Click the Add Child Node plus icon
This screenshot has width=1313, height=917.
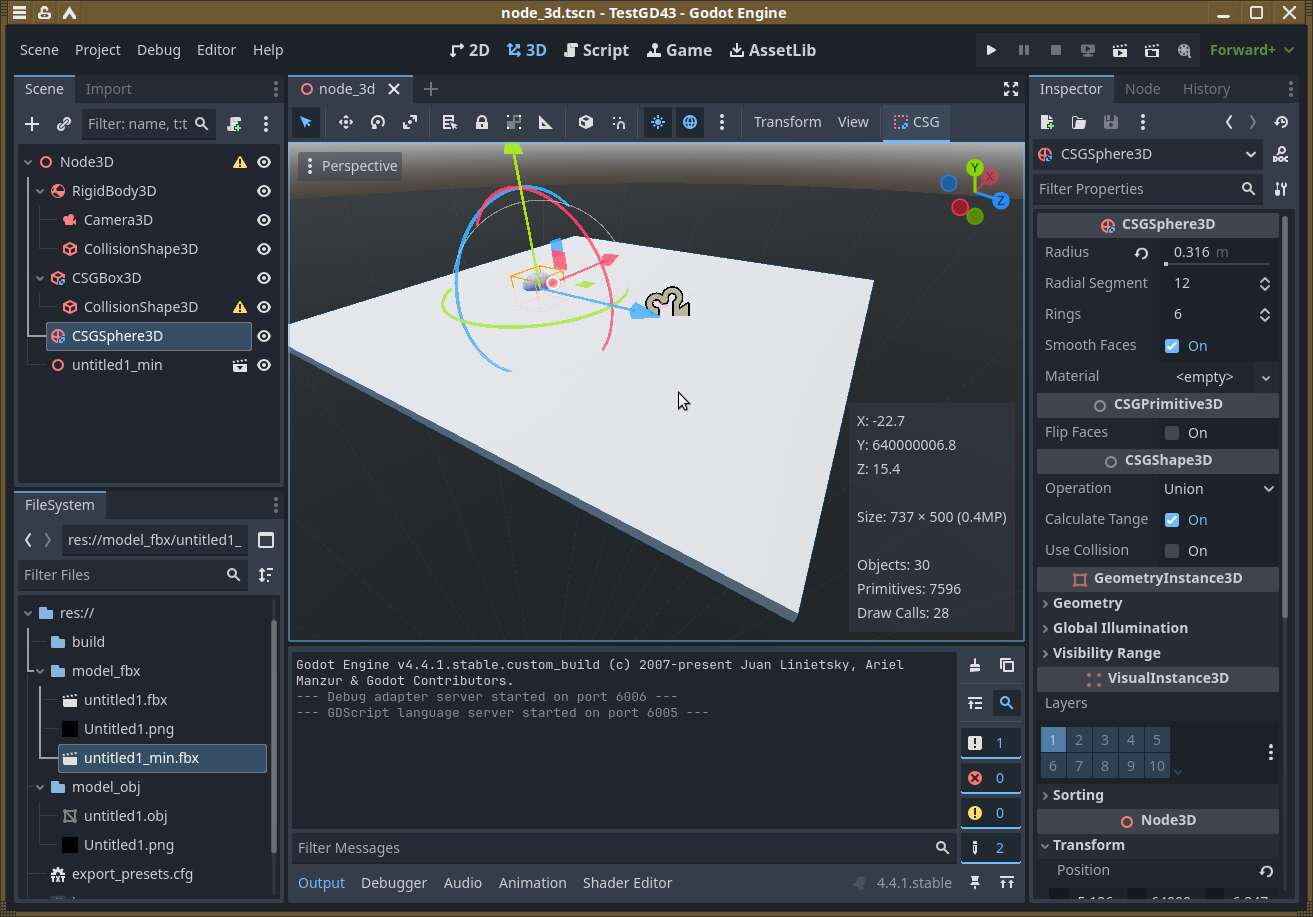click(x=32, y=124)
